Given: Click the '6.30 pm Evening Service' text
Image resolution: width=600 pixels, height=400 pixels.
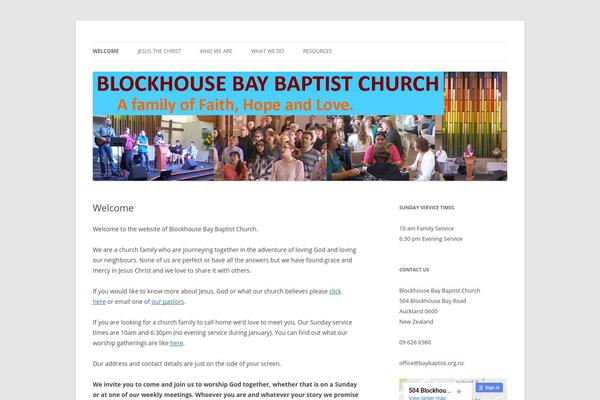Looking at the screenshot, I should tap(430, 239).
